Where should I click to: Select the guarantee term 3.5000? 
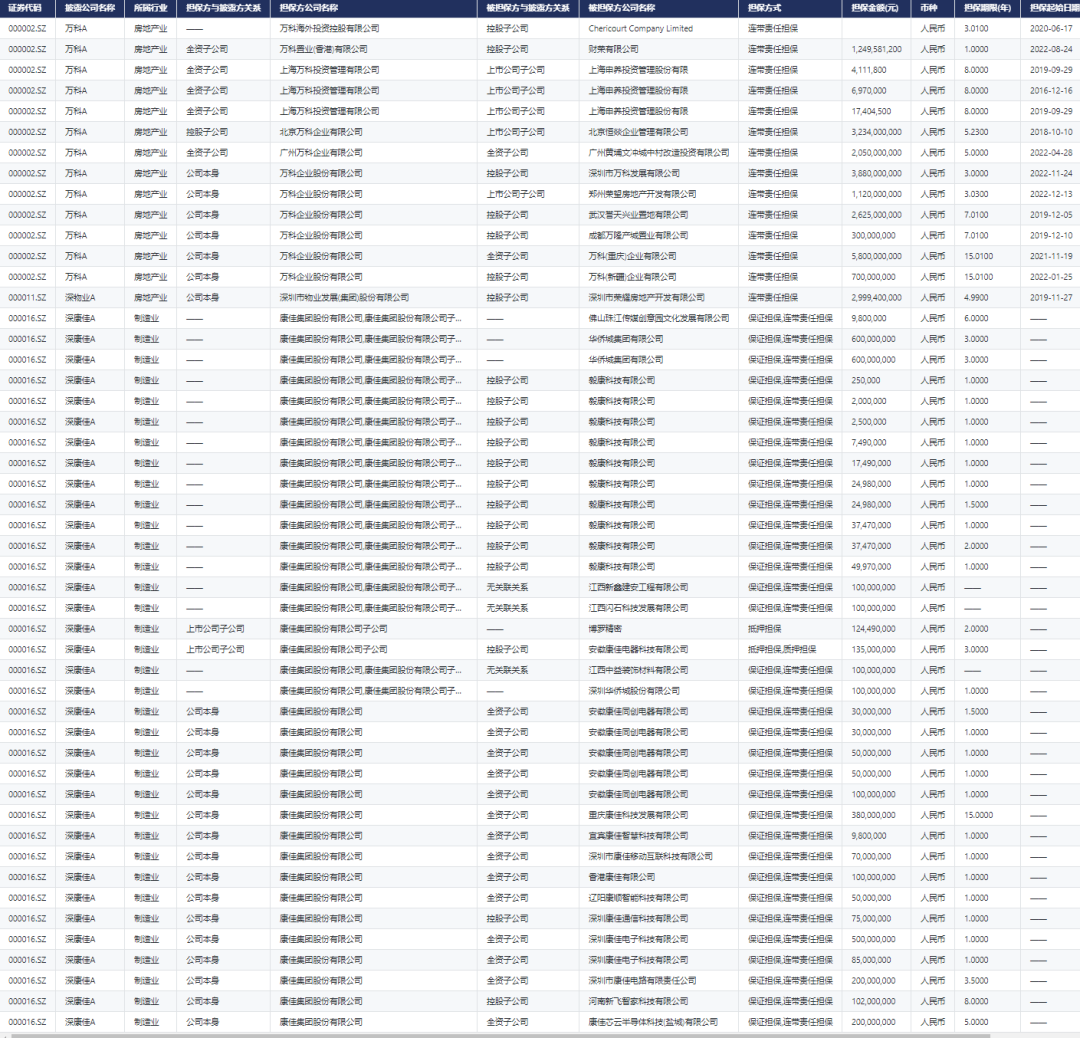976,980
